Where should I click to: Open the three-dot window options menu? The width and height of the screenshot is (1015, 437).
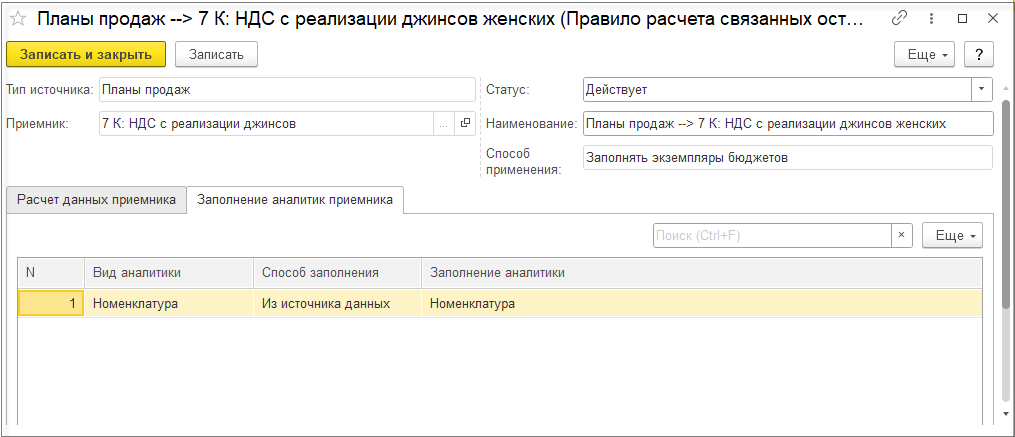click(x=932, y=18)
